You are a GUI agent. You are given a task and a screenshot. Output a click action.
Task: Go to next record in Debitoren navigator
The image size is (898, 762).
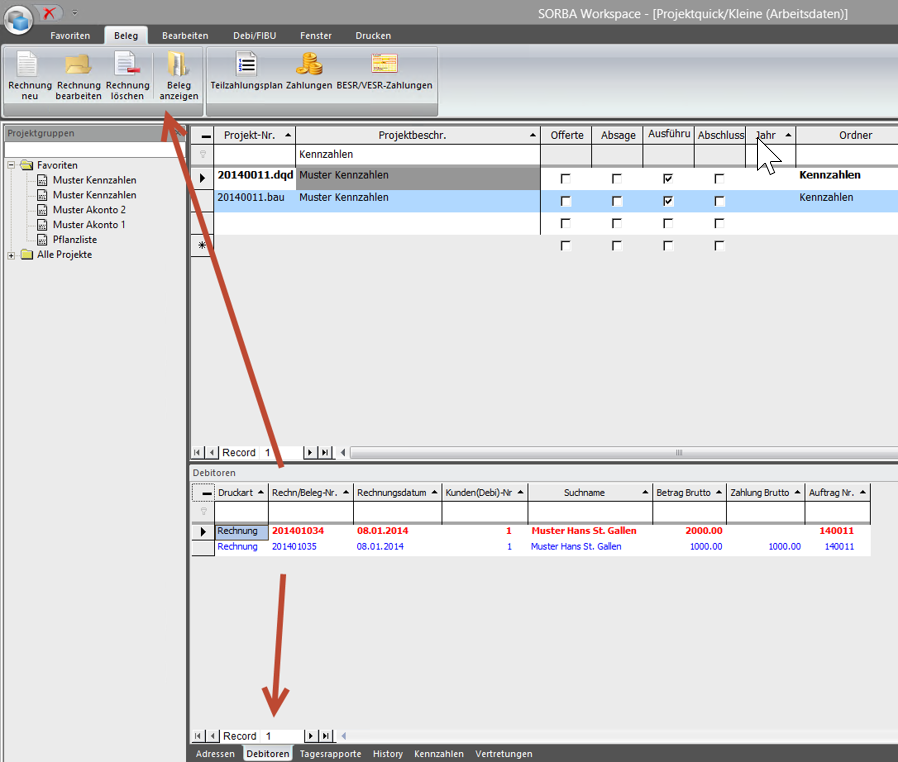coord(310,736)
